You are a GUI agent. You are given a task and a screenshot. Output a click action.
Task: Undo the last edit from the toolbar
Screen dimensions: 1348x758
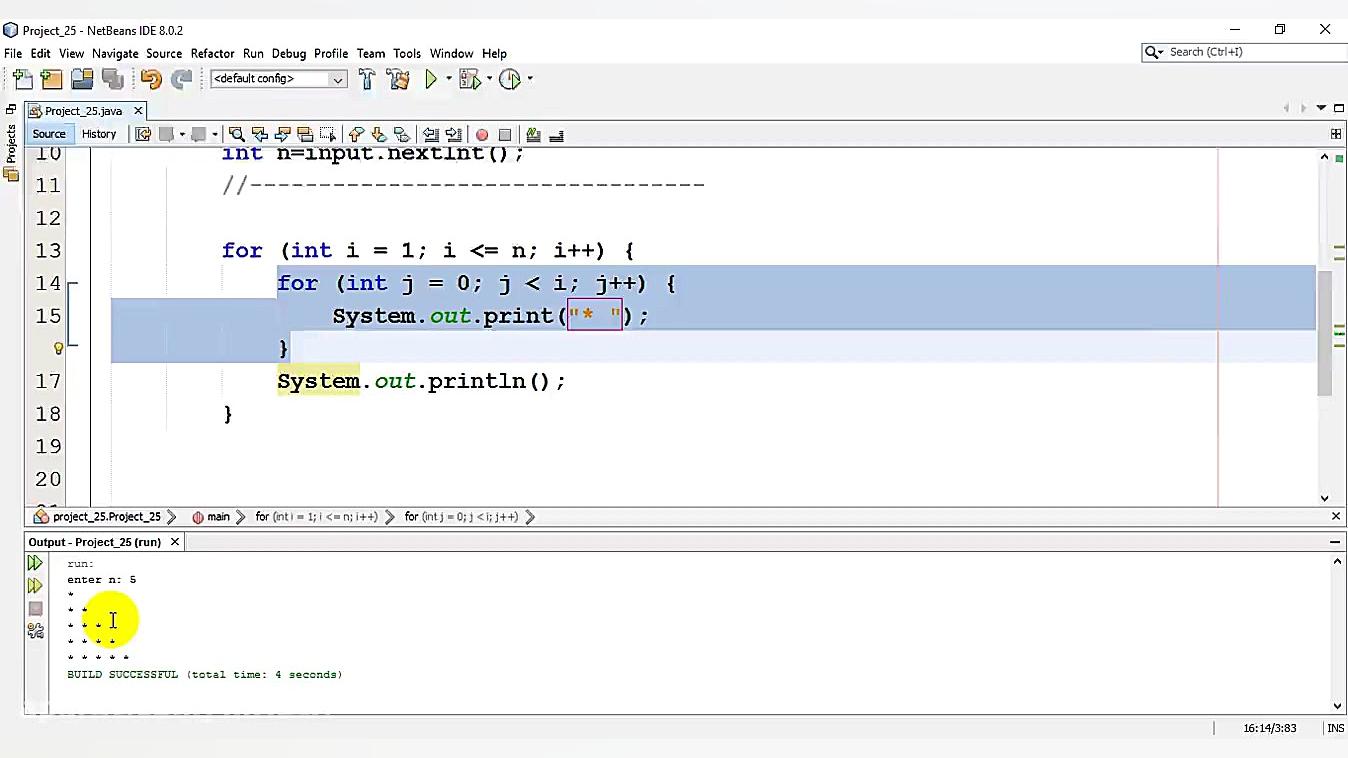point(151,79)
